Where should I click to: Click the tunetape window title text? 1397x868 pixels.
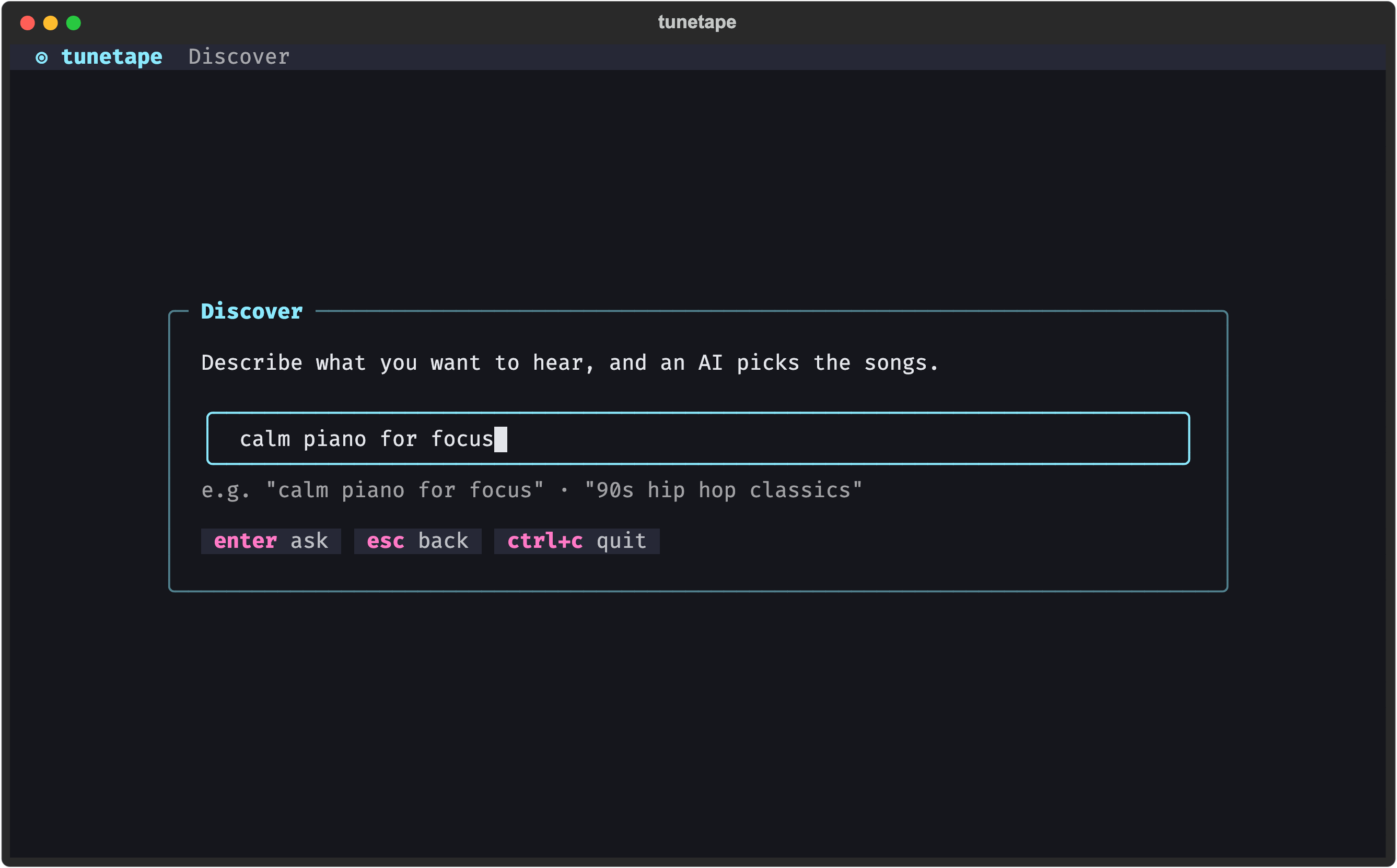coord(697,22)
